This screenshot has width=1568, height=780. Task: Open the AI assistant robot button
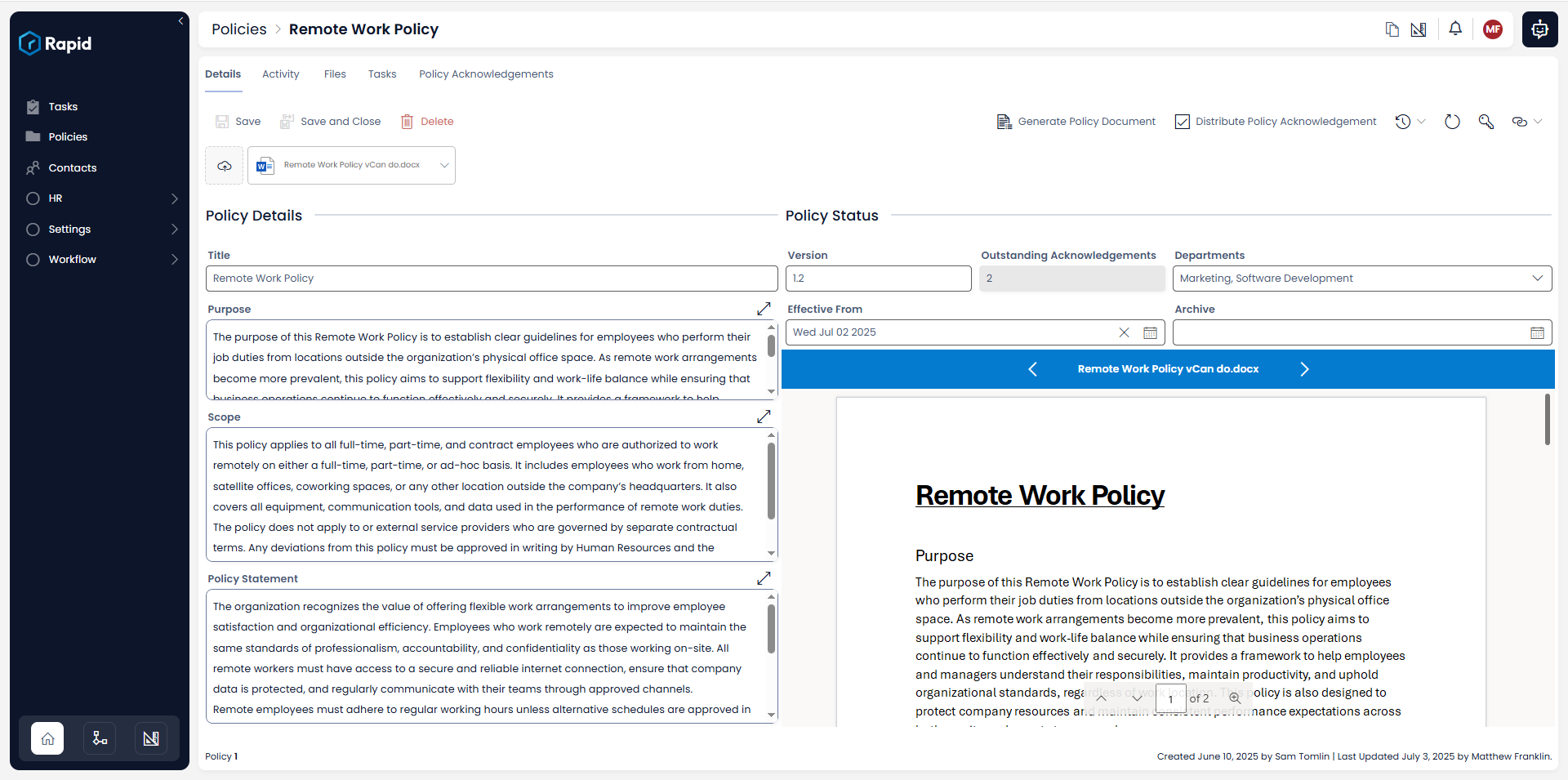coord(1540,29)
